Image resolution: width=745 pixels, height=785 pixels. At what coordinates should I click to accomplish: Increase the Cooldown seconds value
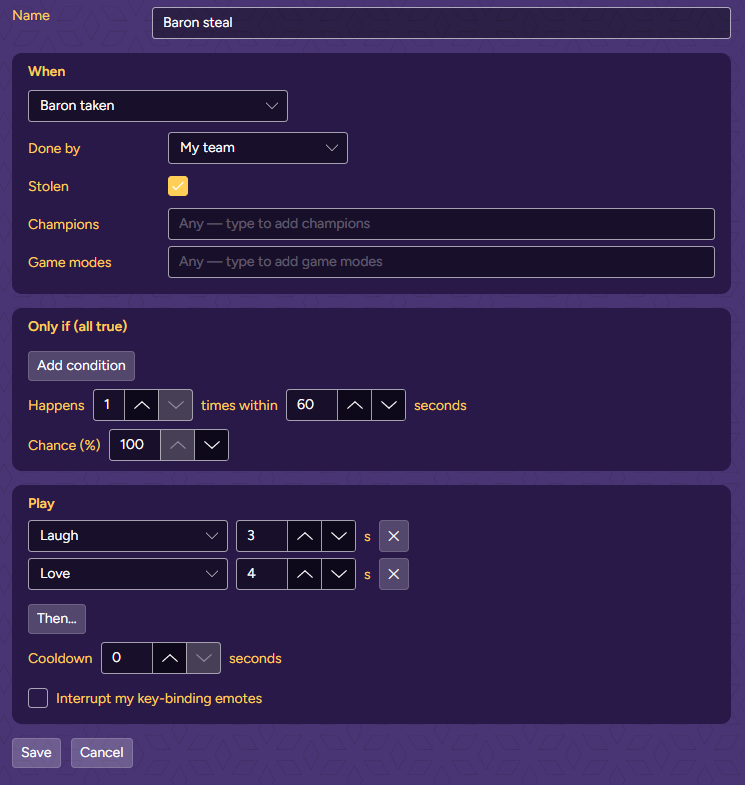point(169,658)
